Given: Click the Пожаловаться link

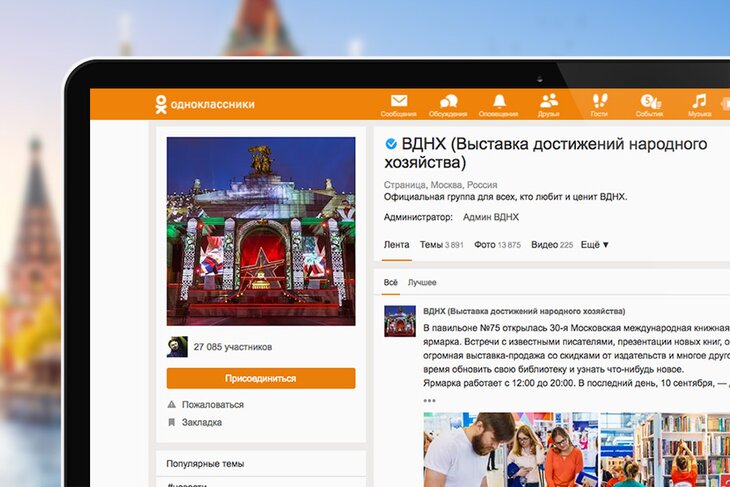Looking at the screenshot, I should [212, 405].
